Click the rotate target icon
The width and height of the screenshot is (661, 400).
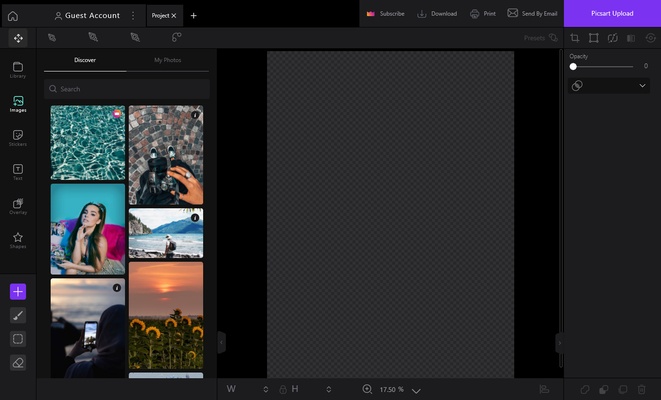click(x=650, y=38)
